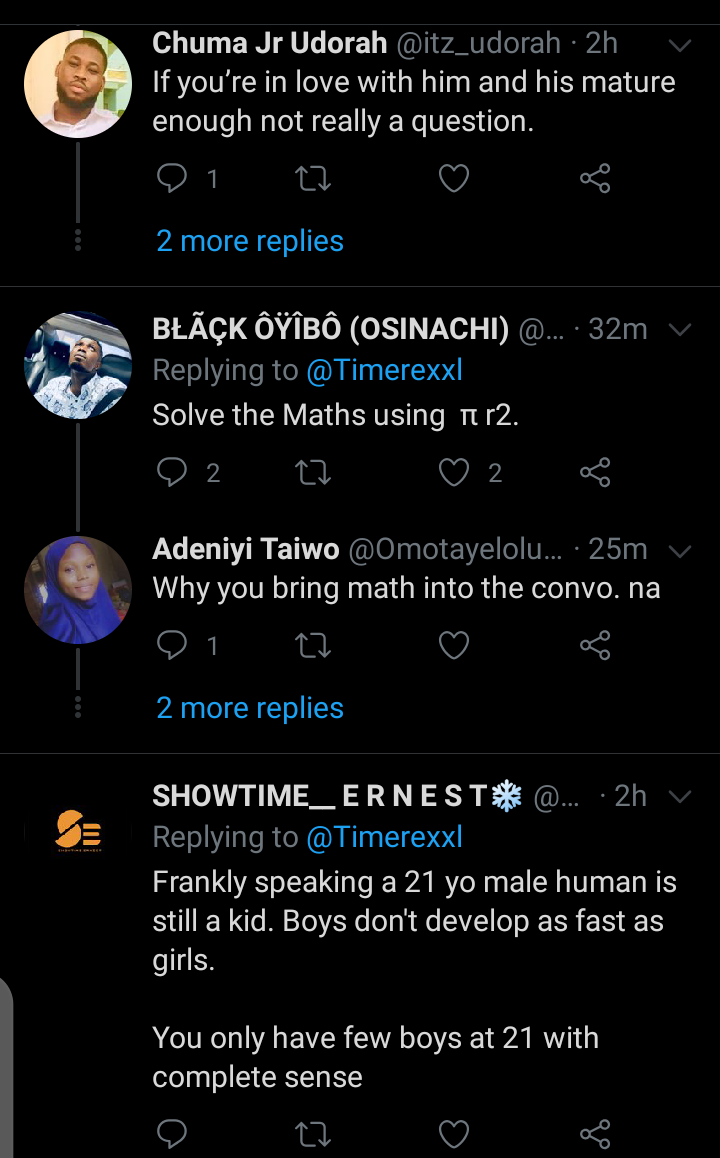Share Adeniyi Taiwo's reply
The height and width of the screenshot is (1158, 720).
pyautogui.click(x=594, y=645)
